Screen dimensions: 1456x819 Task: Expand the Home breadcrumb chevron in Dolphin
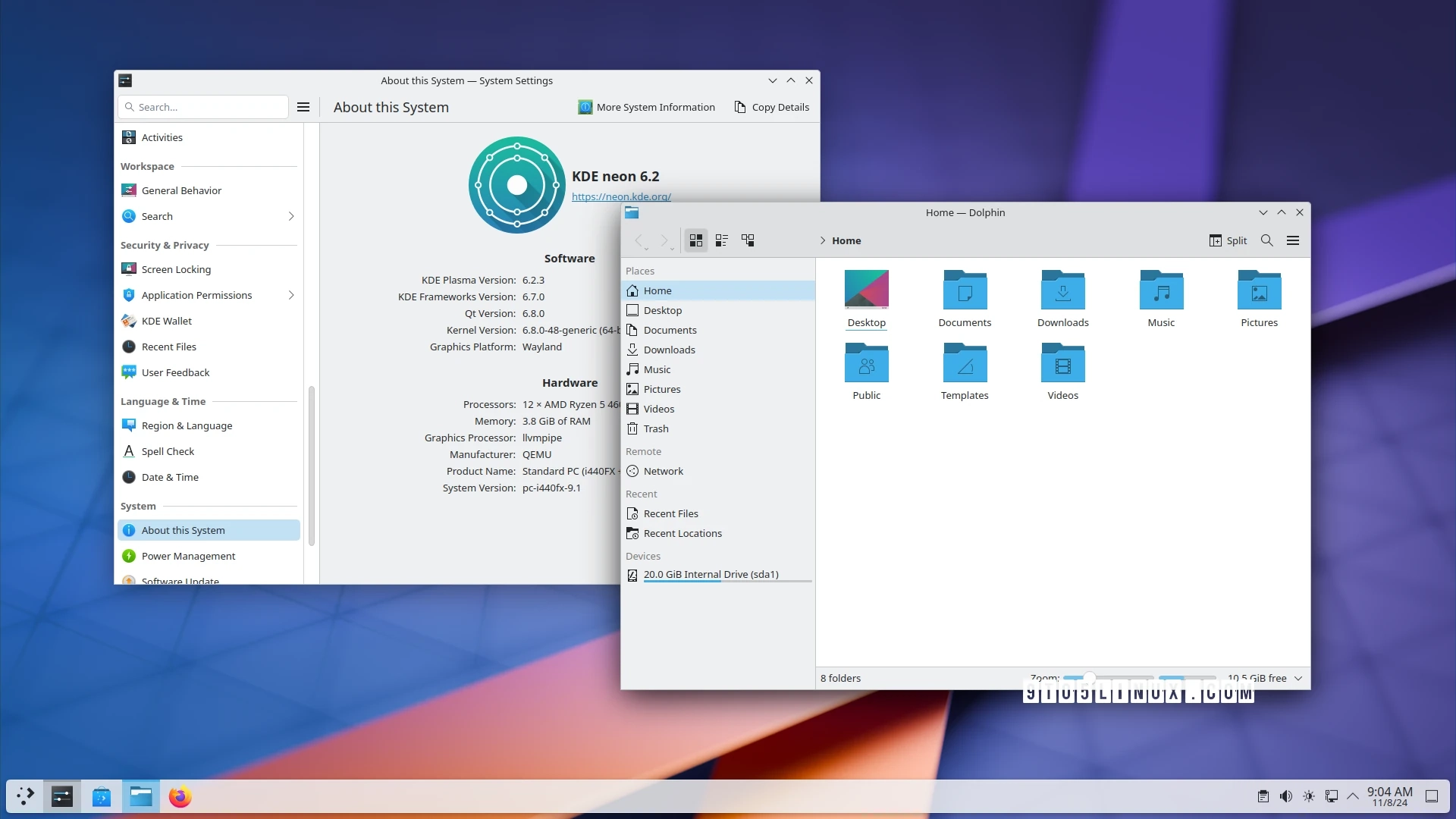[823, 240]
